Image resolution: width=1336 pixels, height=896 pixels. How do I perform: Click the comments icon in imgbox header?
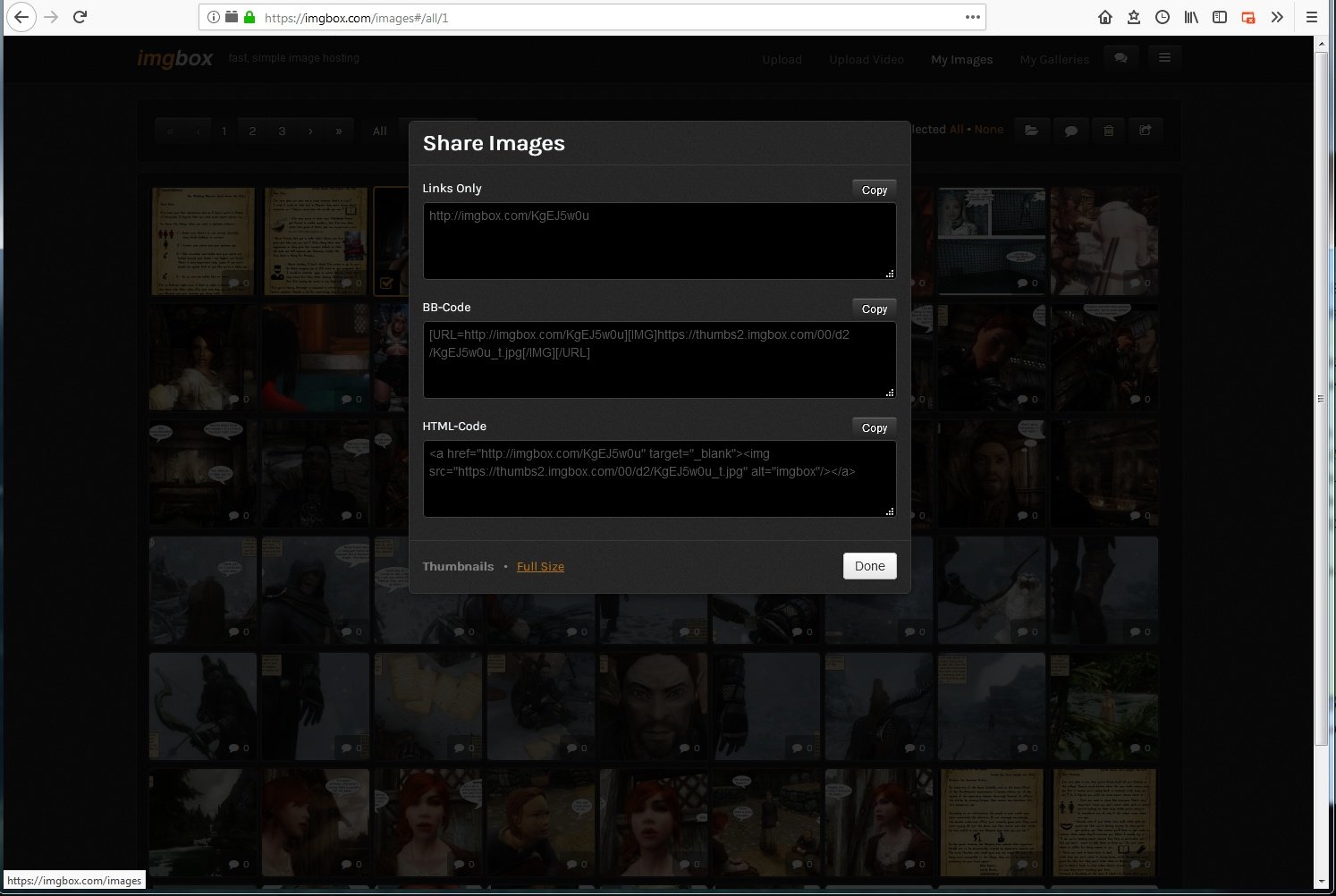tap(1120, 58)
